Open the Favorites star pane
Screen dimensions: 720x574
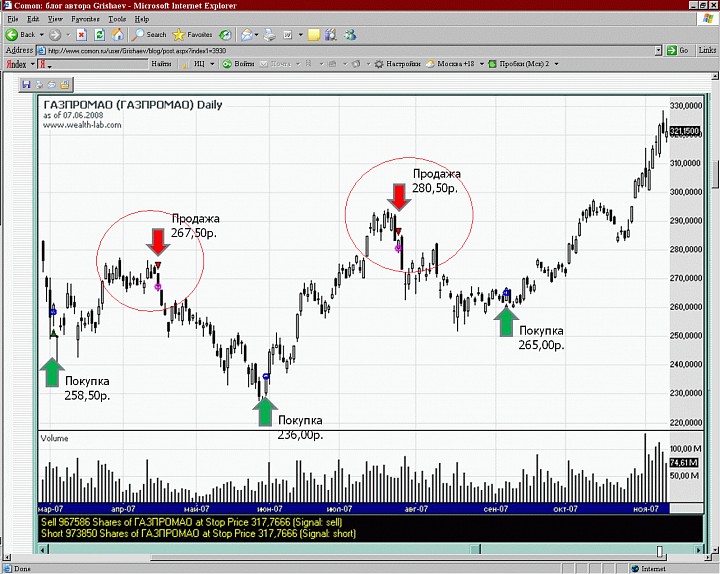coord(178,35)
